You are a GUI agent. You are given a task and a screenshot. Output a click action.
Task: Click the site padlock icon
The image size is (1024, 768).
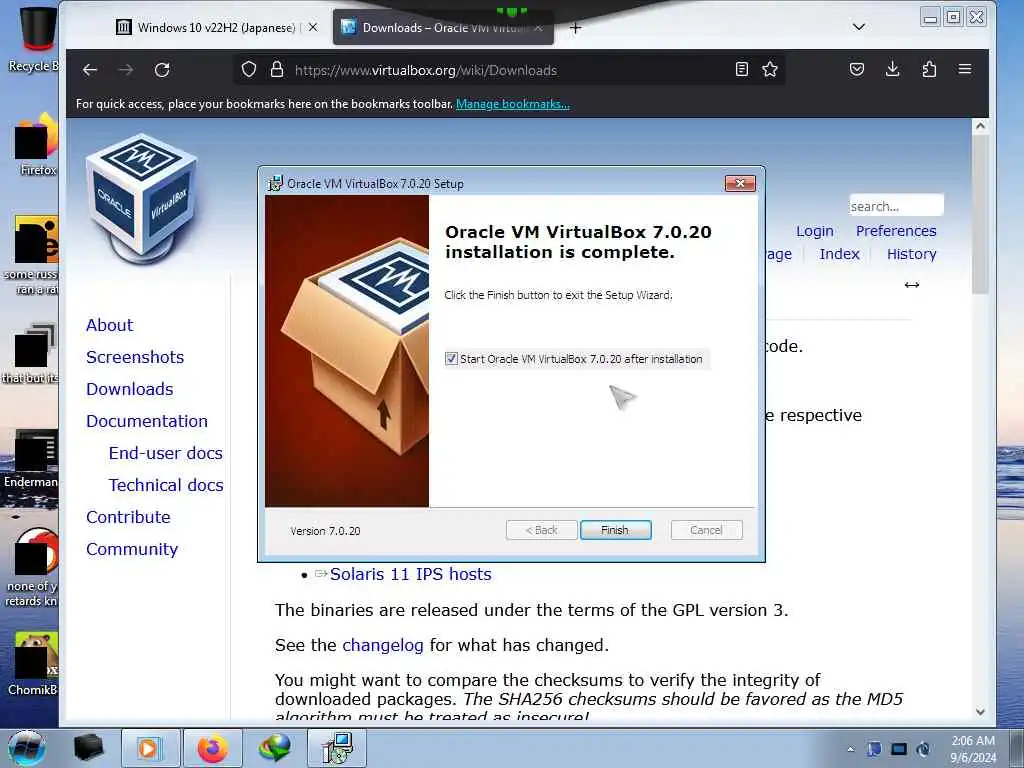[277, 69]
